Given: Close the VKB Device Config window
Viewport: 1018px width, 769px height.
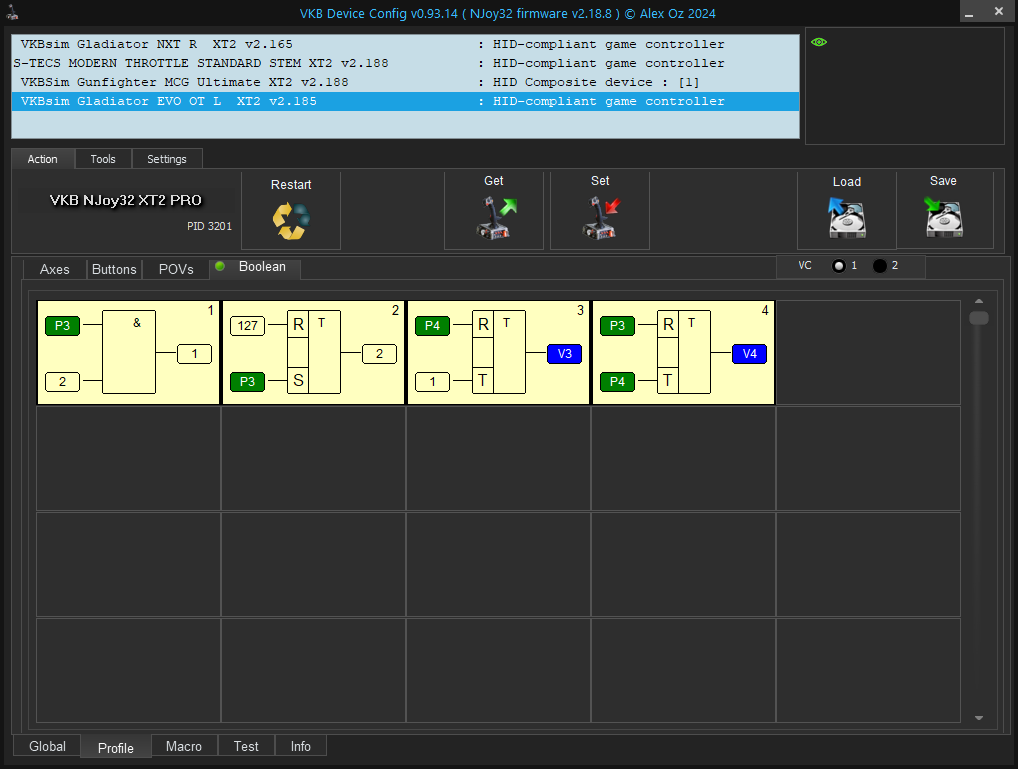Looking at the screenshot, I should [x=999, y=12].
